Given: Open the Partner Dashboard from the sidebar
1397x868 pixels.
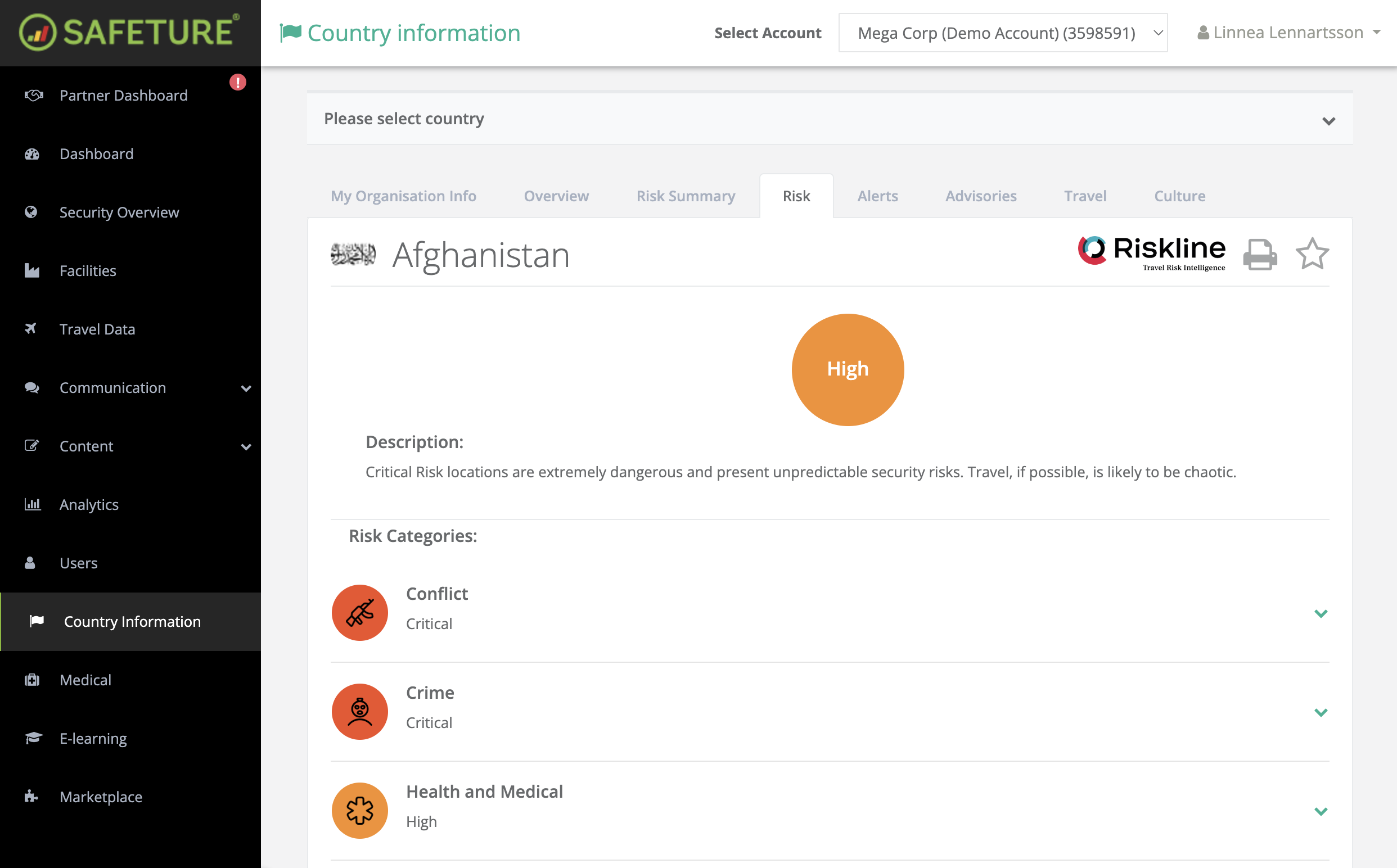Looking at the screenshot, I should [x=124, y=96].
